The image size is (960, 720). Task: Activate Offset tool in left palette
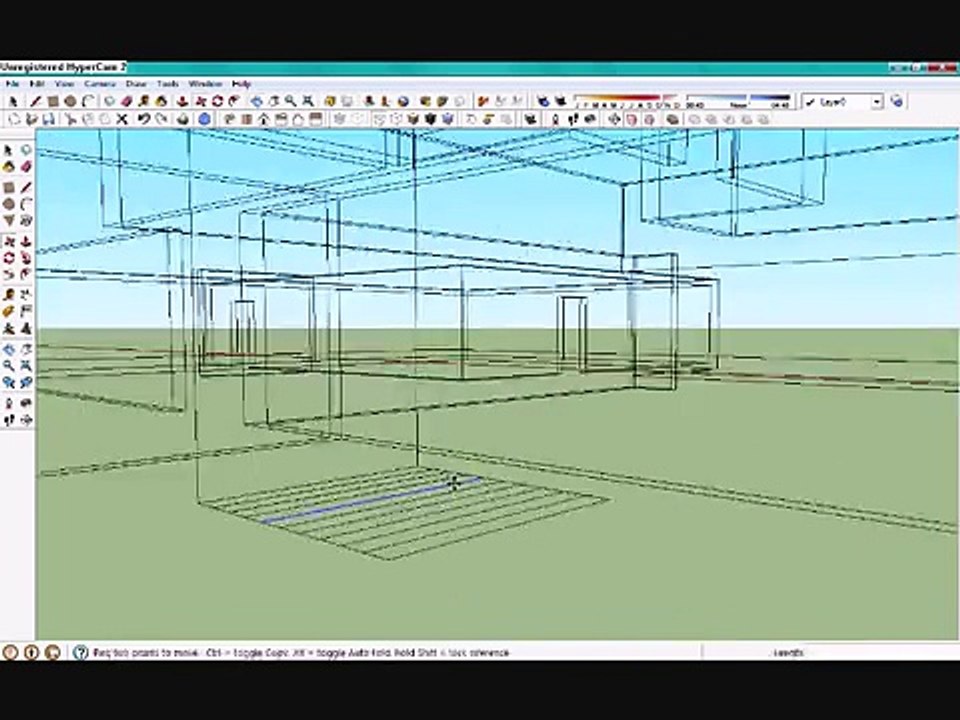[26, 274]
